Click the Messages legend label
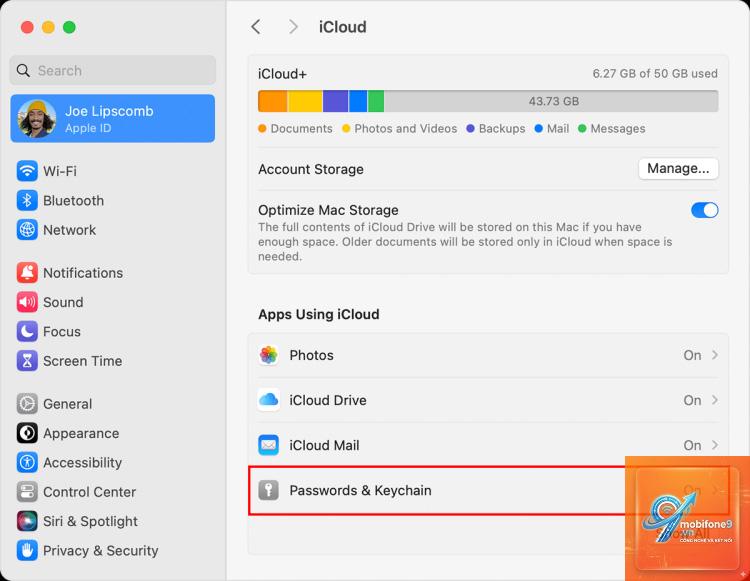 [x=618, y=129]
